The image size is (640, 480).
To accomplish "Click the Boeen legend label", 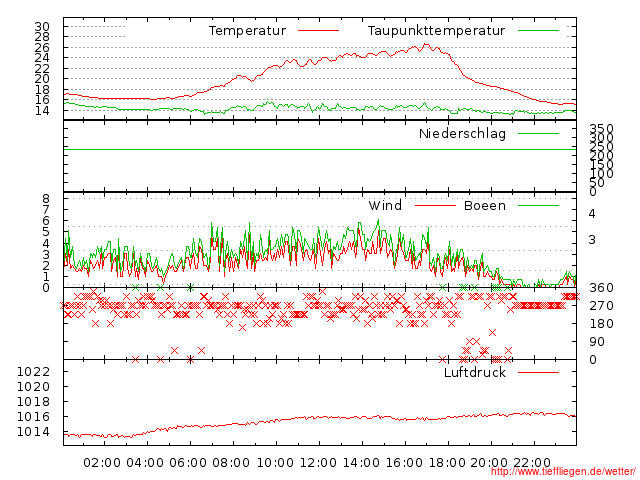I will point(485,206).
